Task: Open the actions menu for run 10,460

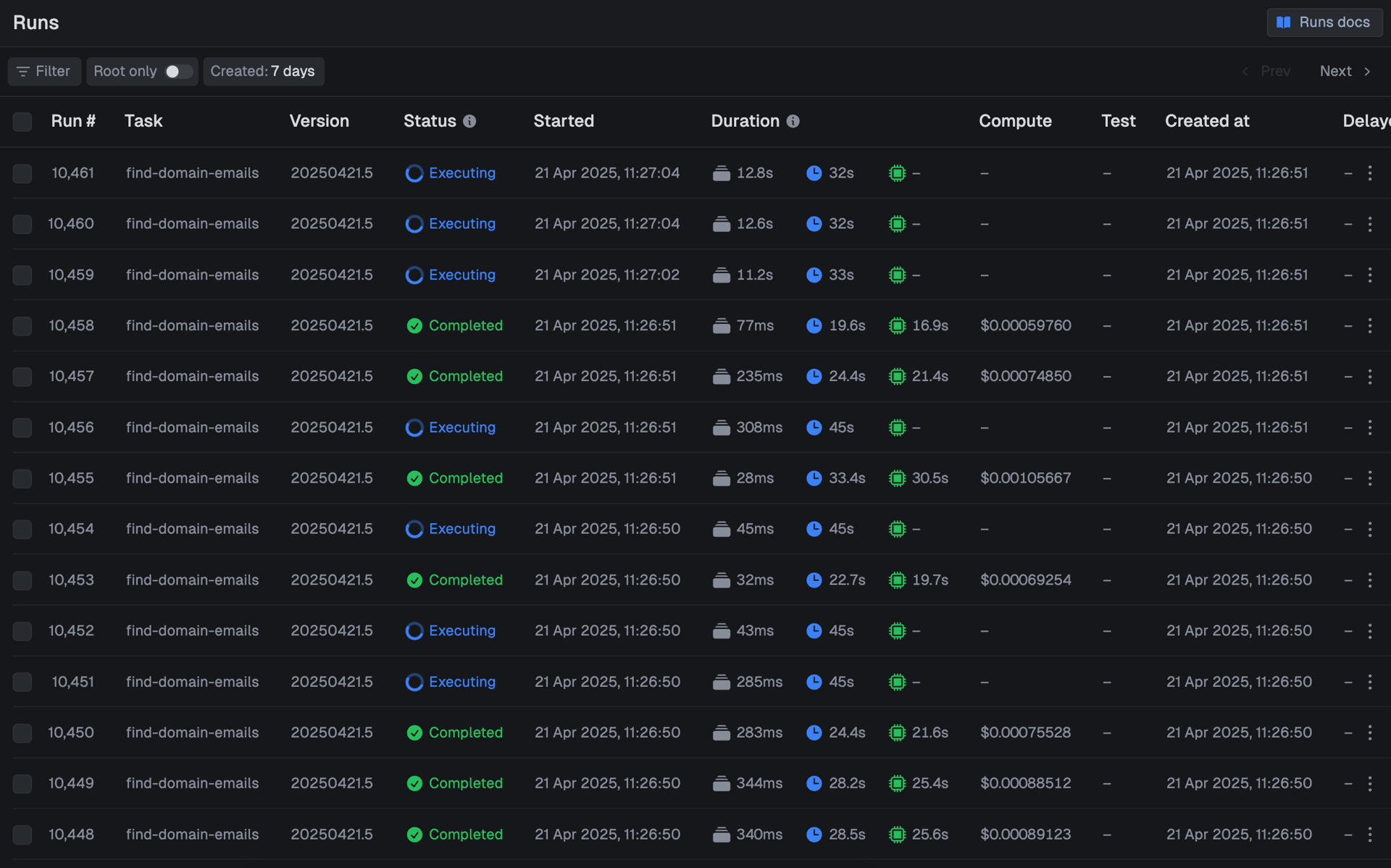Action: [x=1369, y=224]
